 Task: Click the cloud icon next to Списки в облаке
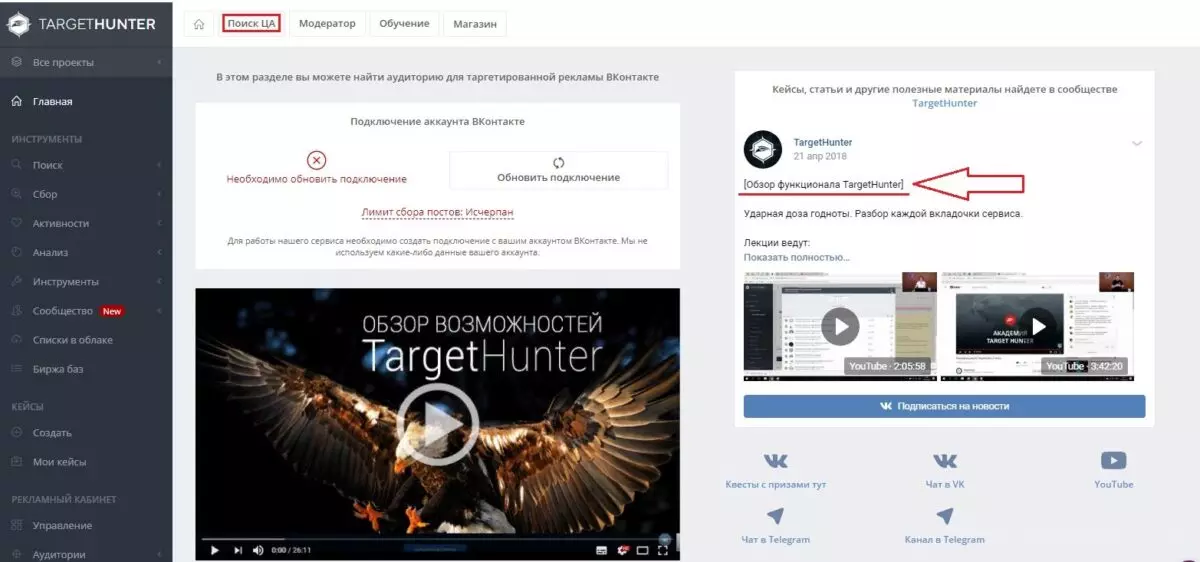16,340
